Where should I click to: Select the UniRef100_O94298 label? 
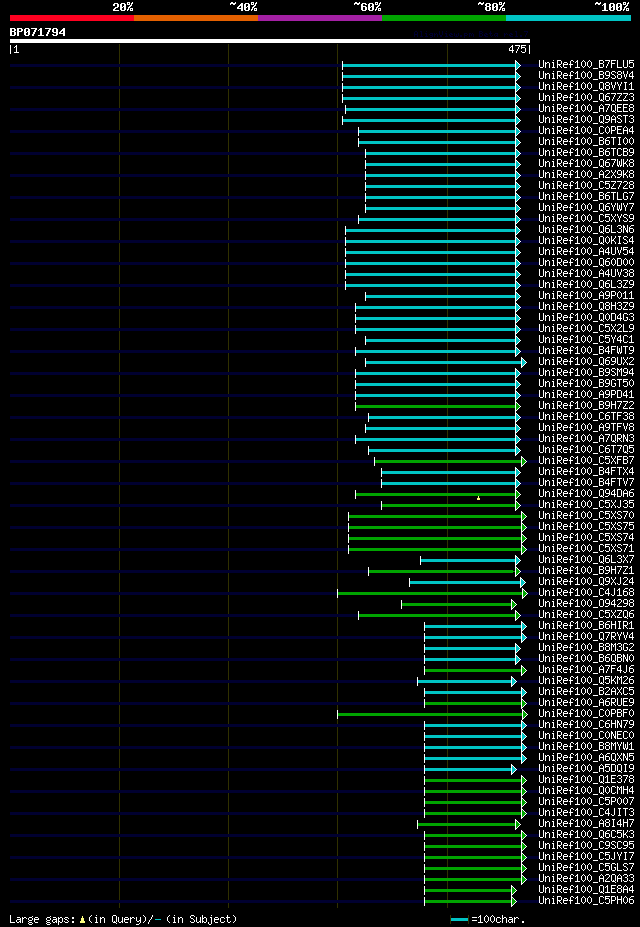pyautogui.click(x=586, y=604)
